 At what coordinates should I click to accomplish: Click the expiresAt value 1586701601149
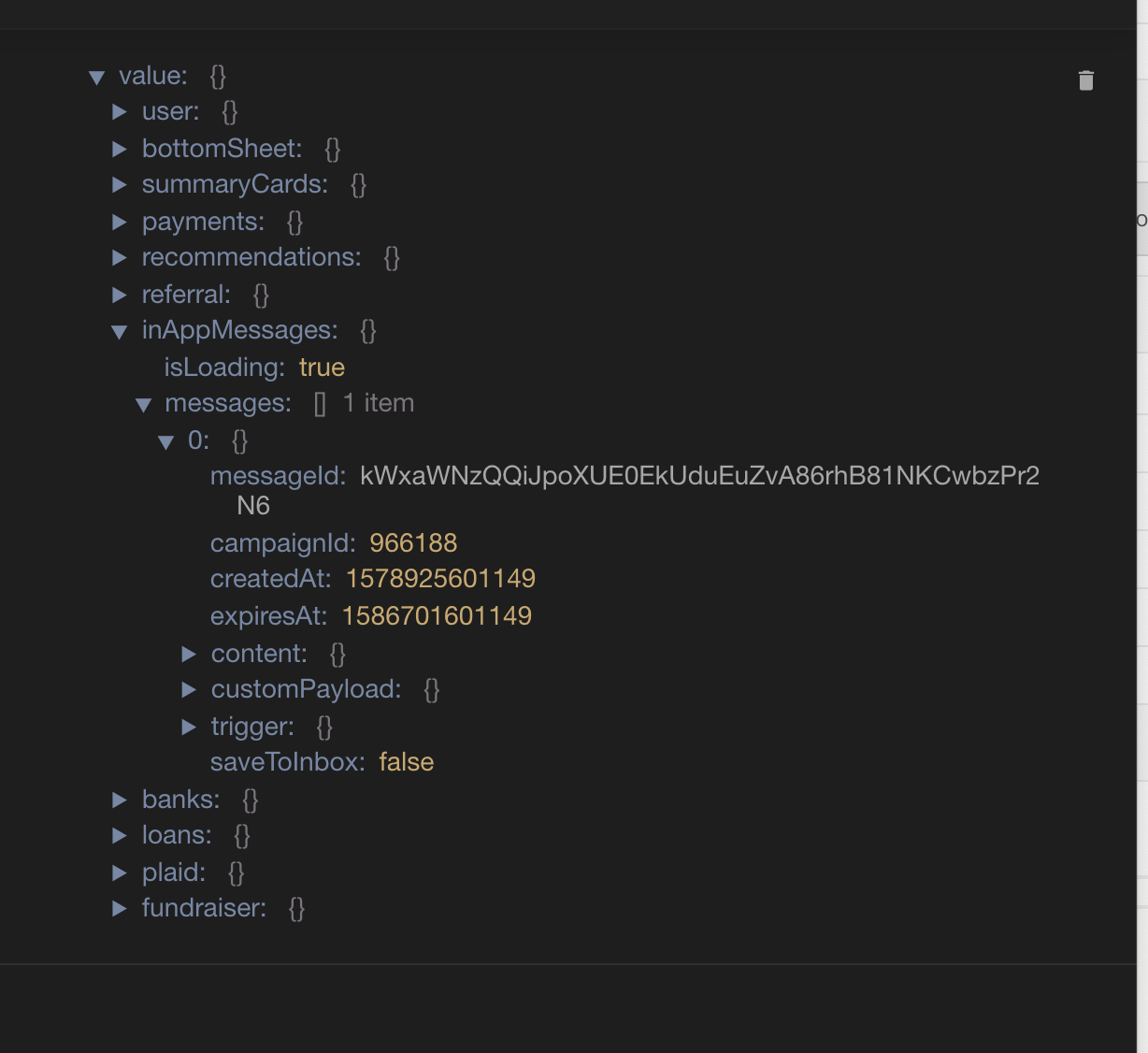437,616
